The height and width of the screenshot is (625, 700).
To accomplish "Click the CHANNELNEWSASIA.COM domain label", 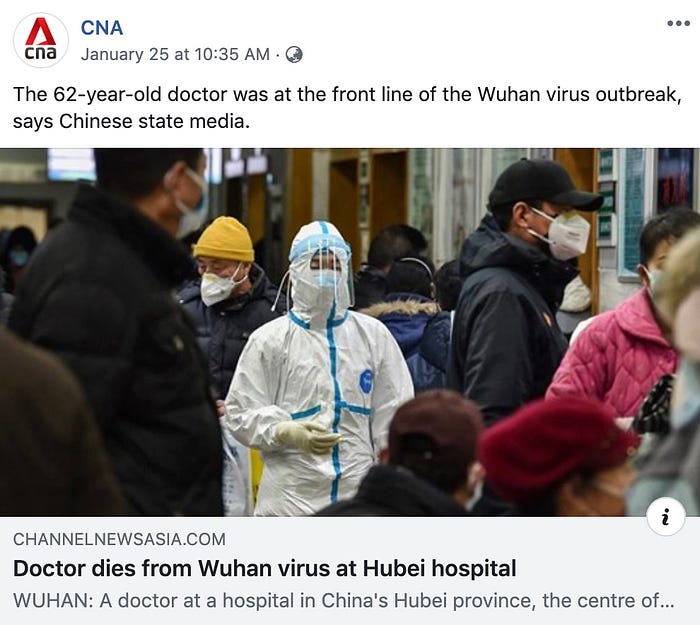I will pyautogui.click(x=119, y=539).
